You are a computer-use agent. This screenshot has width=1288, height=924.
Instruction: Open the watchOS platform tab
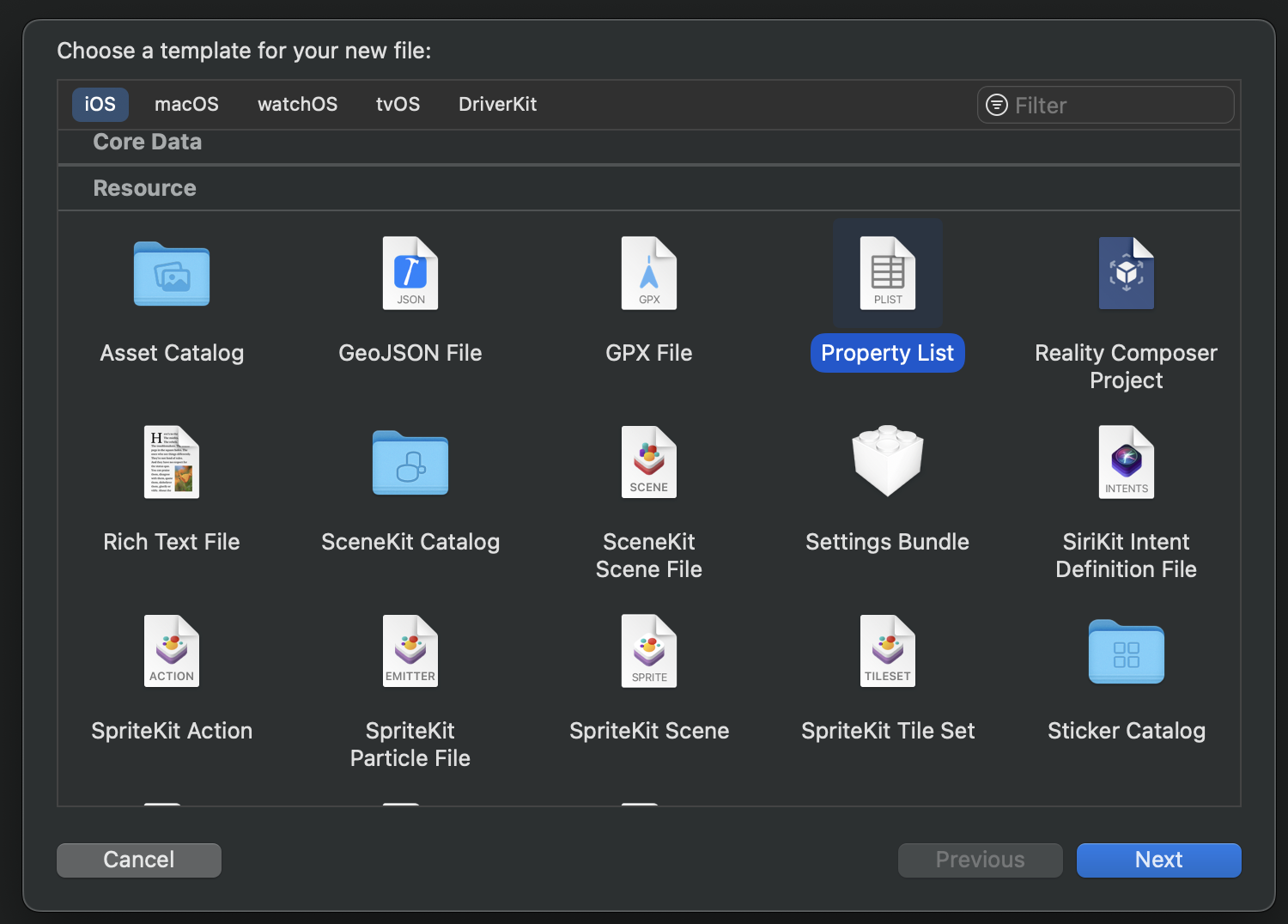tap(297, 104)
